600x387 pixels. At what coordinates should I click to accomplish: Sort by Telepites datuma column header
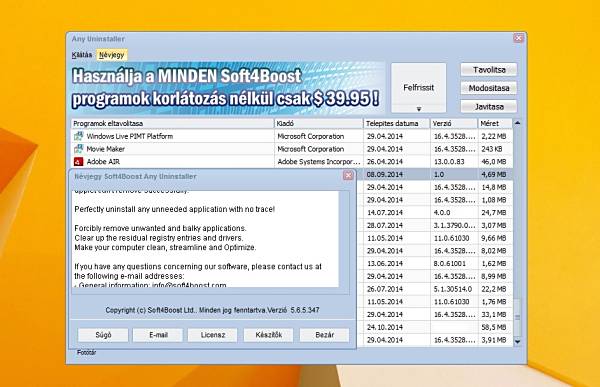tap(397, 123)
